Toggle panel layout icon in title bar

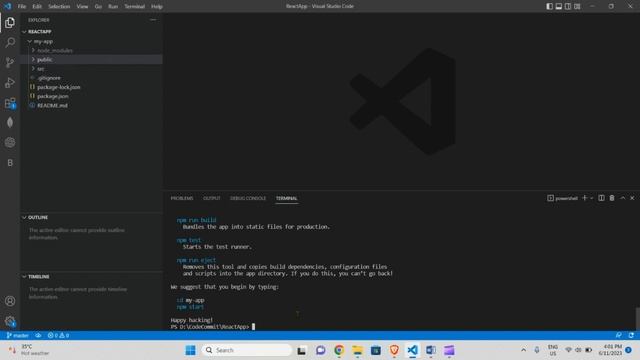coord(559,6)
